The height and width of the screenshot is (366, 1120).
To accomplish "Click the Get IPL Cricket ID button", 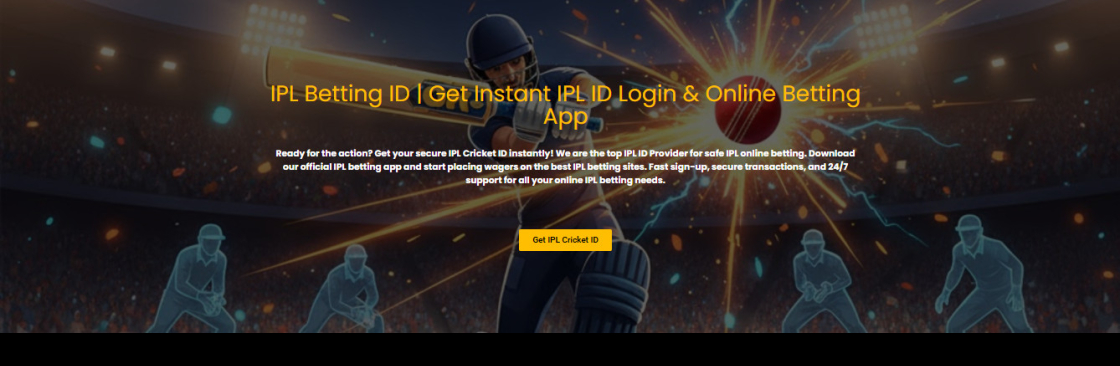I will tap(565, 240).
